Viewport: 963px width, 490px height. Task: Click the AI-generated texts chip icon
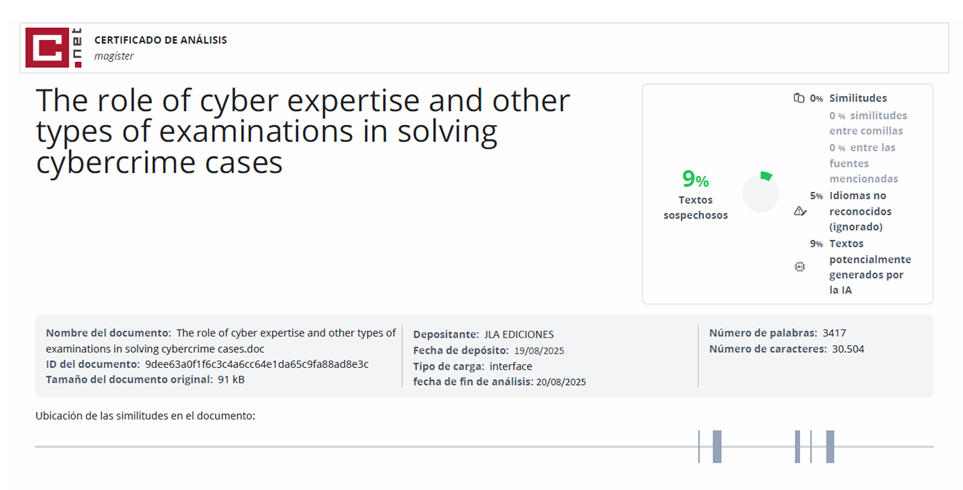point(799,267)
